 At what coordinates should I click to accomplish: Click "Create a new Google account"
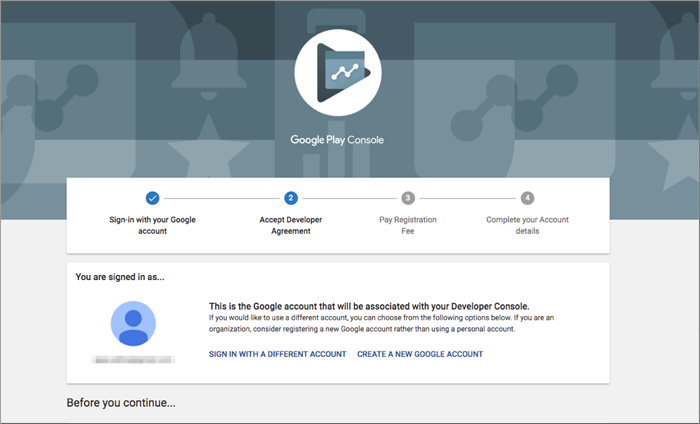(x=420, y=354)
